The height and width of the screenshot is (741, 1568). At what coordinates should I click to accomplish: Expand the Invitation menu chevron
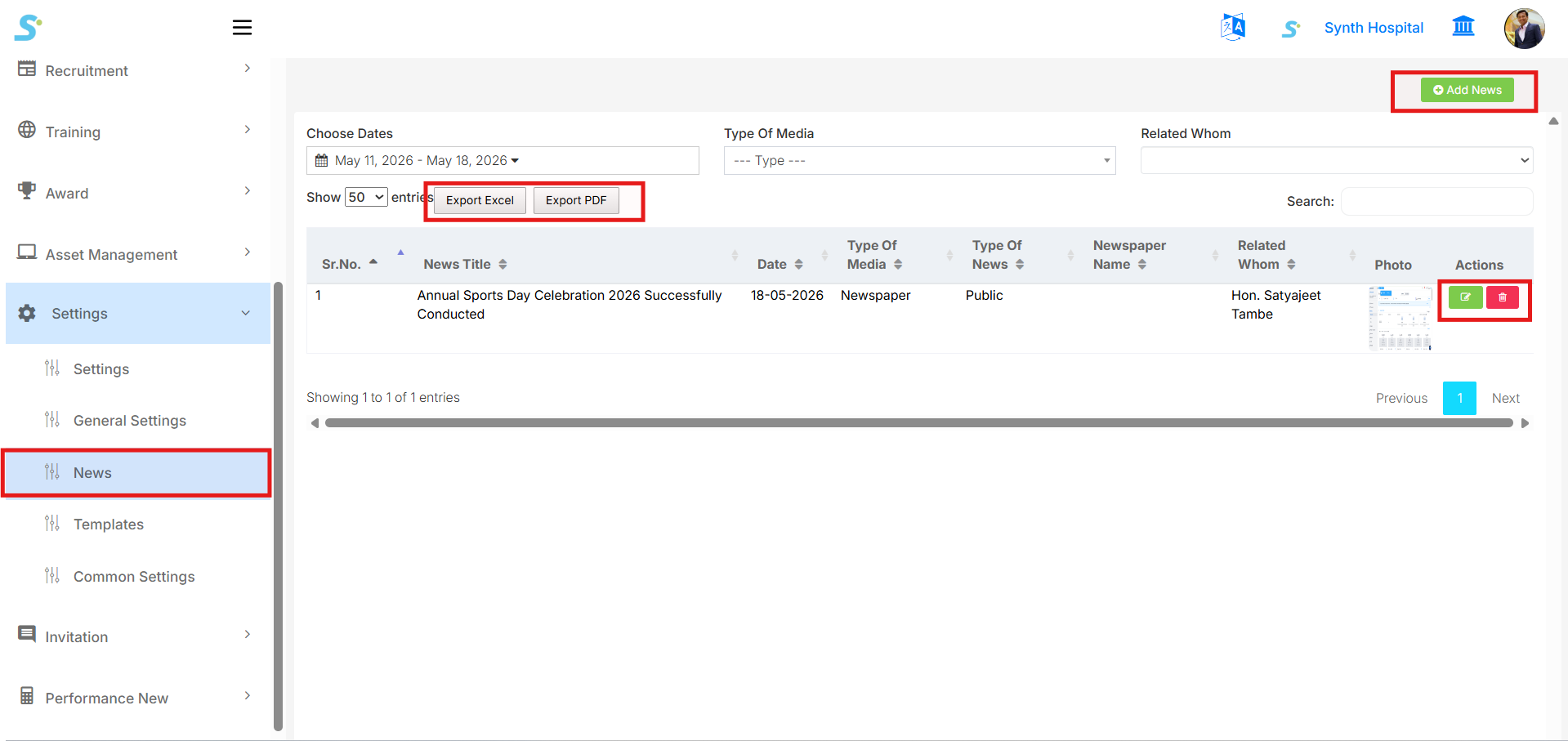(x=247, y=635)
